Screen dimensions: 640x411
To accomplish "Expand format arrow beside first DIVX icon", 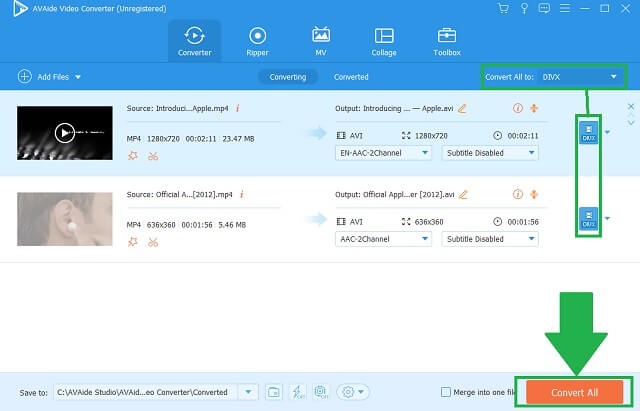I will click(607, 132).
